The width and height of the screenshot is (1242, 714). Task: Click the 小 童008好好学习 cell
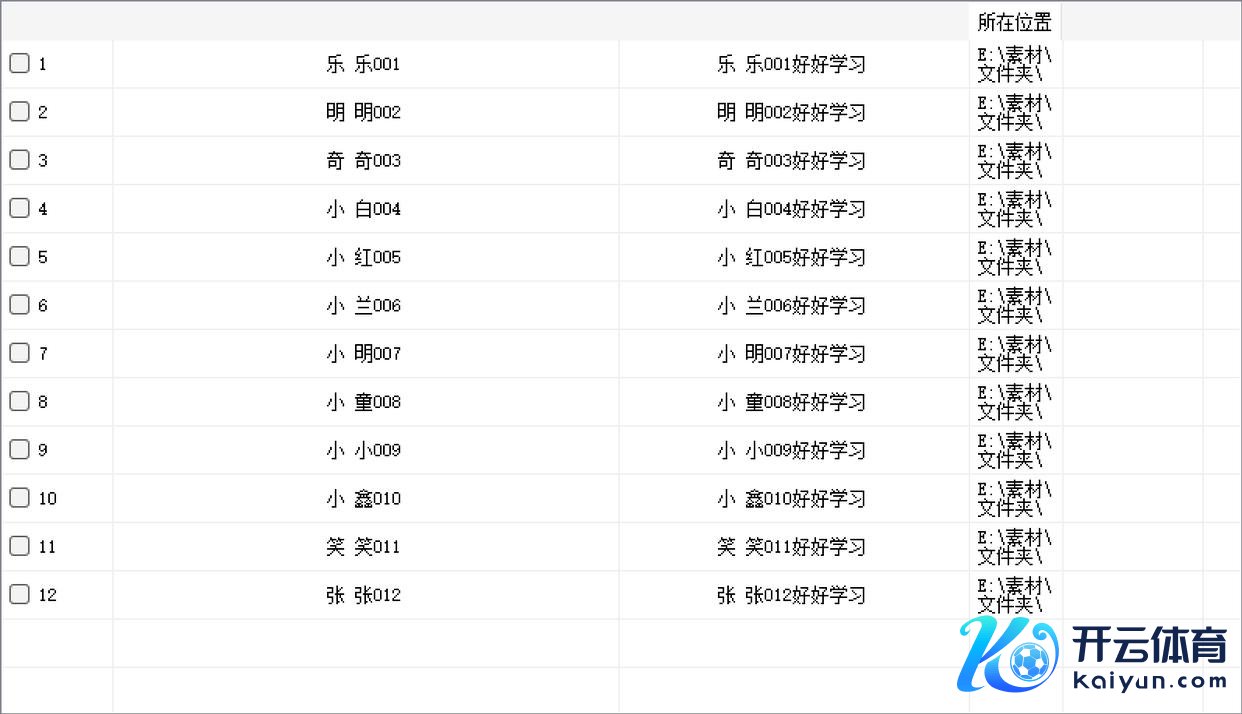[791, 402]
